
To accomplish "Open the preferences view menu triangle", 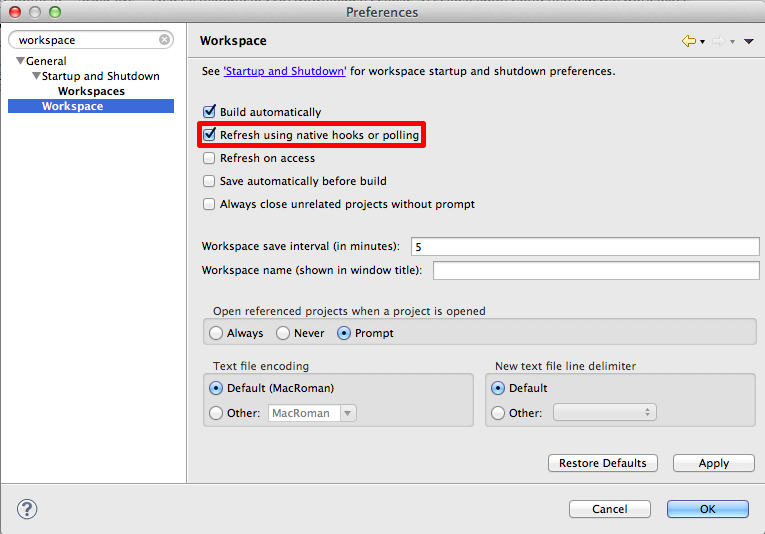I will pos(748,41).
